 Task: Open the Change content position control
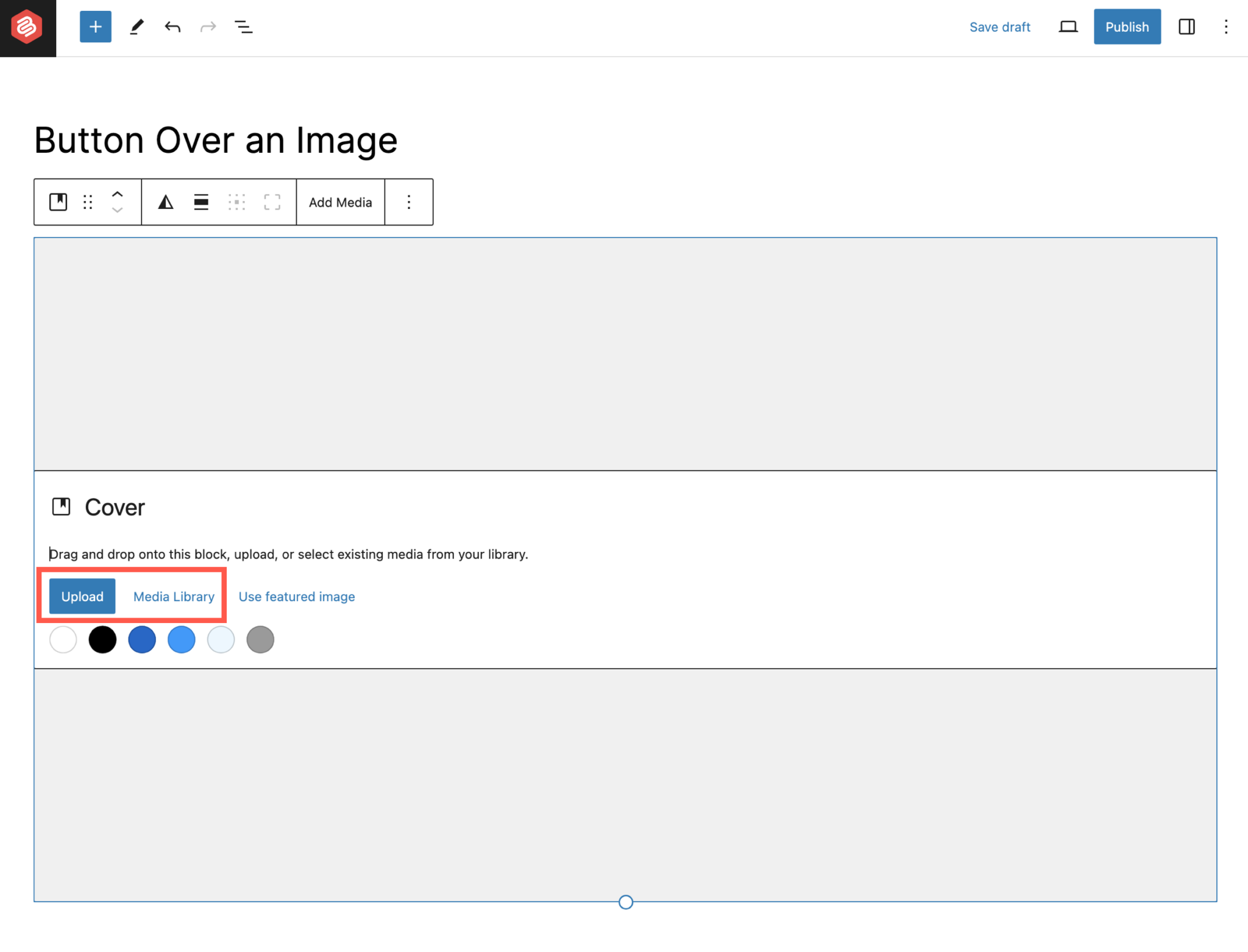coord(236,202)
